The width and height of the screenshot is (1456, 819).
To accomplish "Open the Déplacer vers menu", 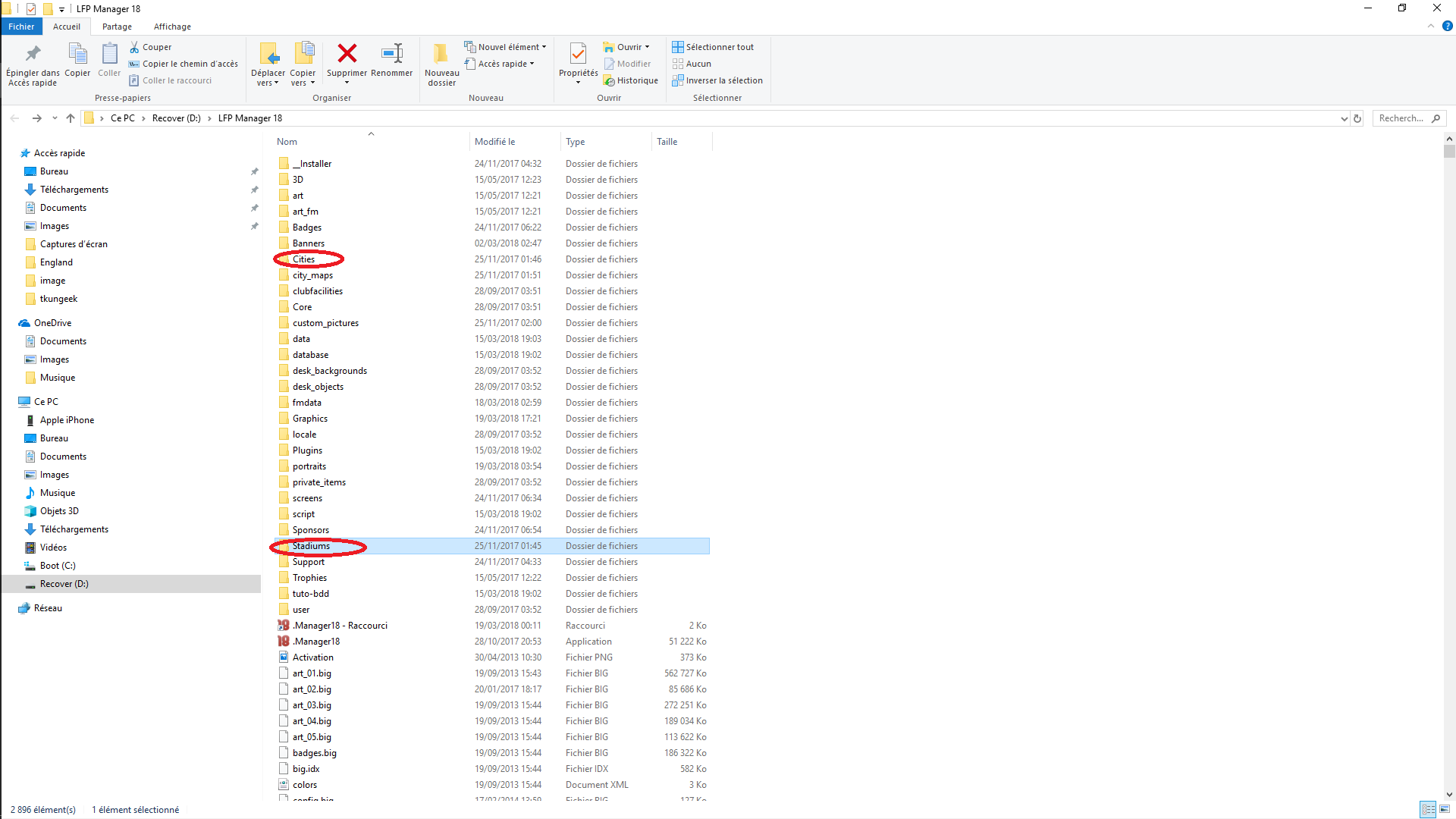I will tap(268, 64).
